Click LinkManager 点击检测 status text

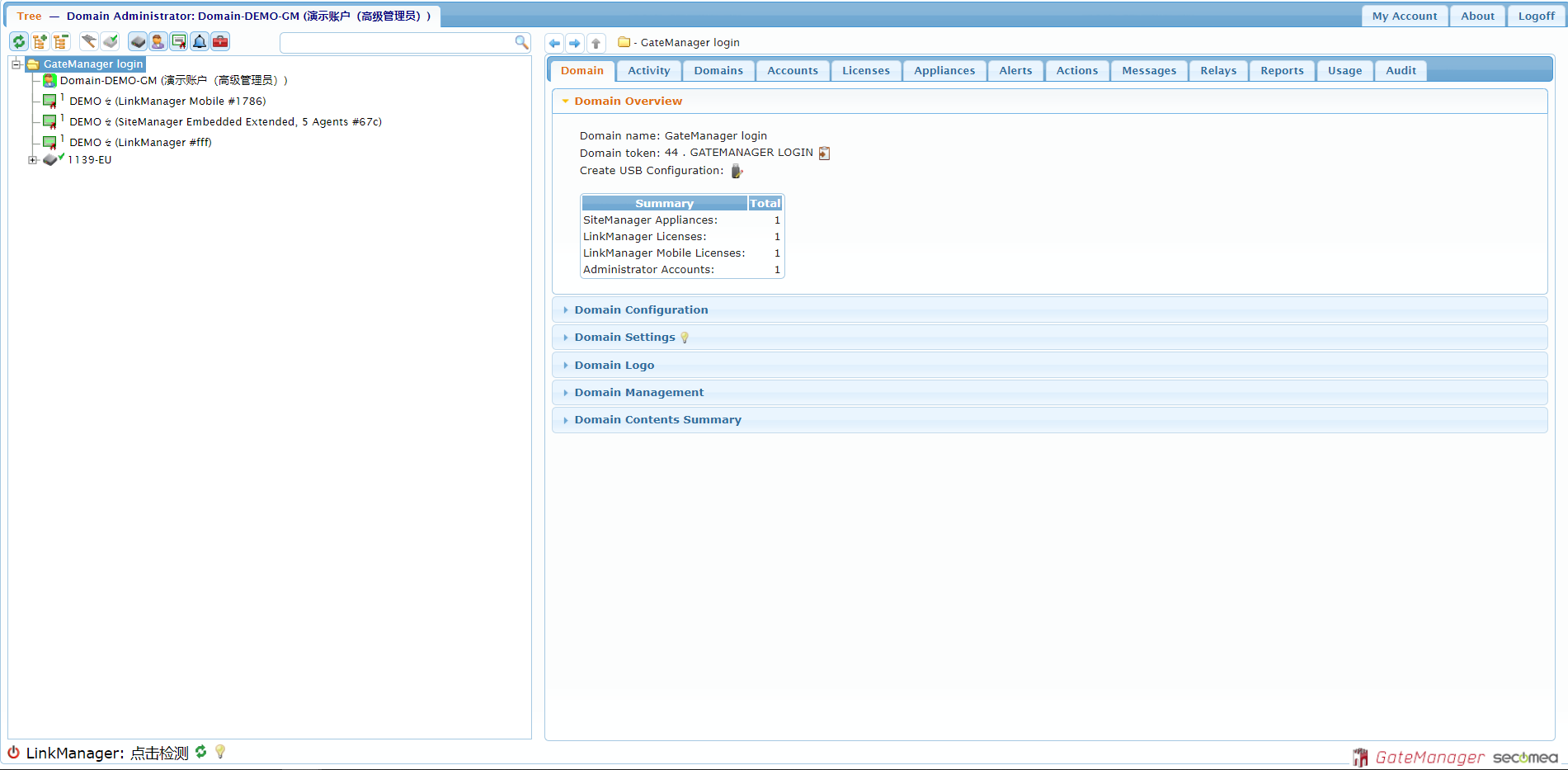[107, 753]
